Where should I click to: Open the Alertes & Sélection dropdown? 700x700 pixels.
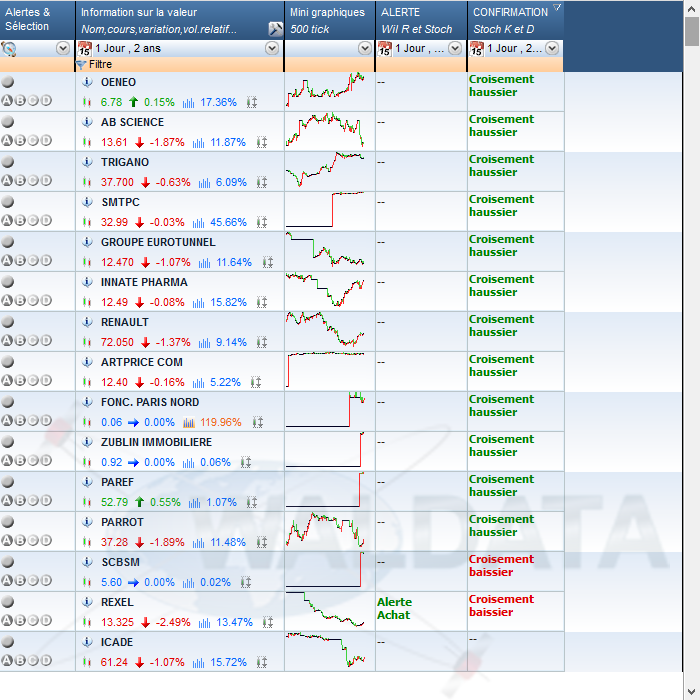click(63, 48)
